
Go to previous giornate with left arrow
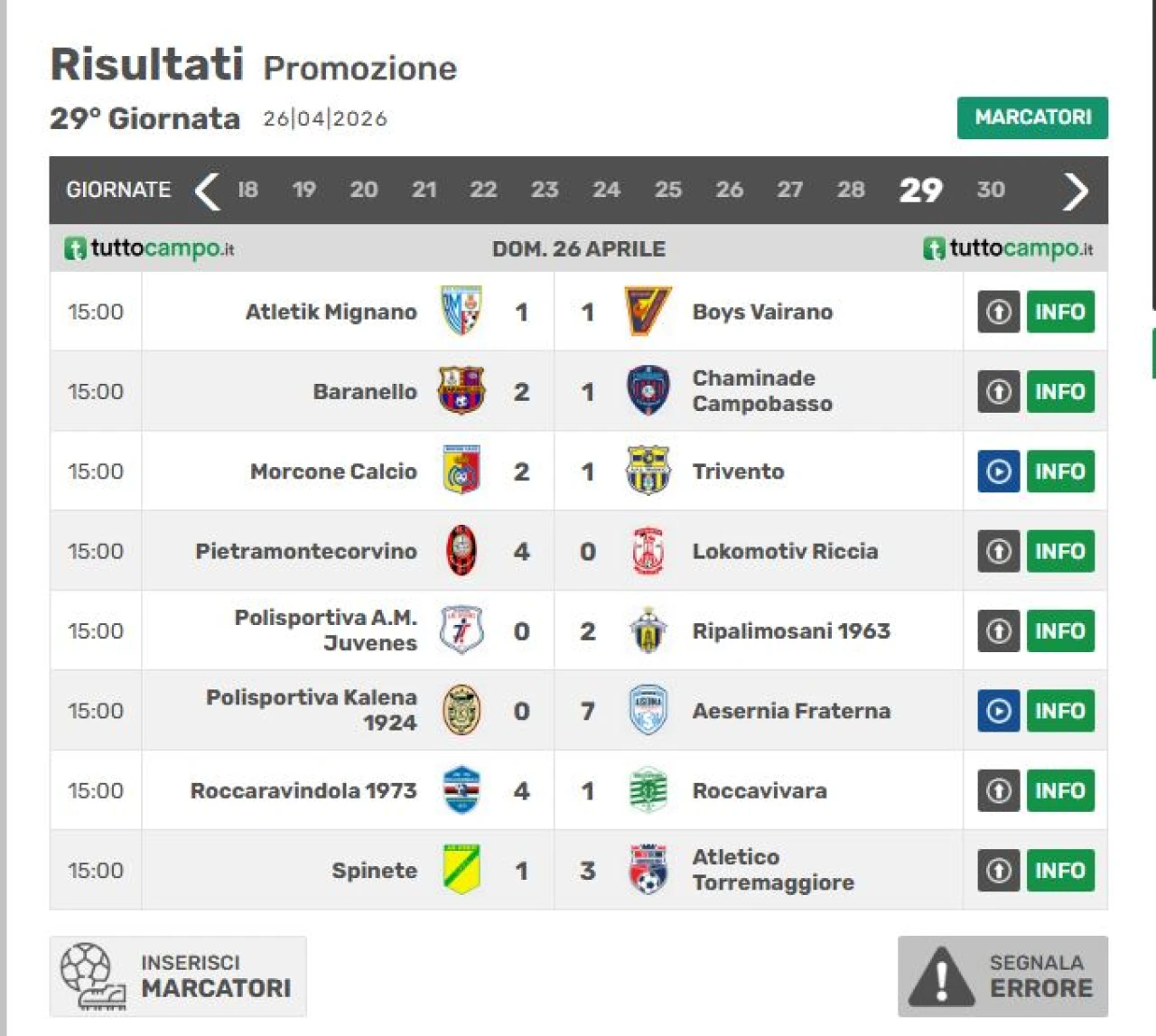coord(208,191)
